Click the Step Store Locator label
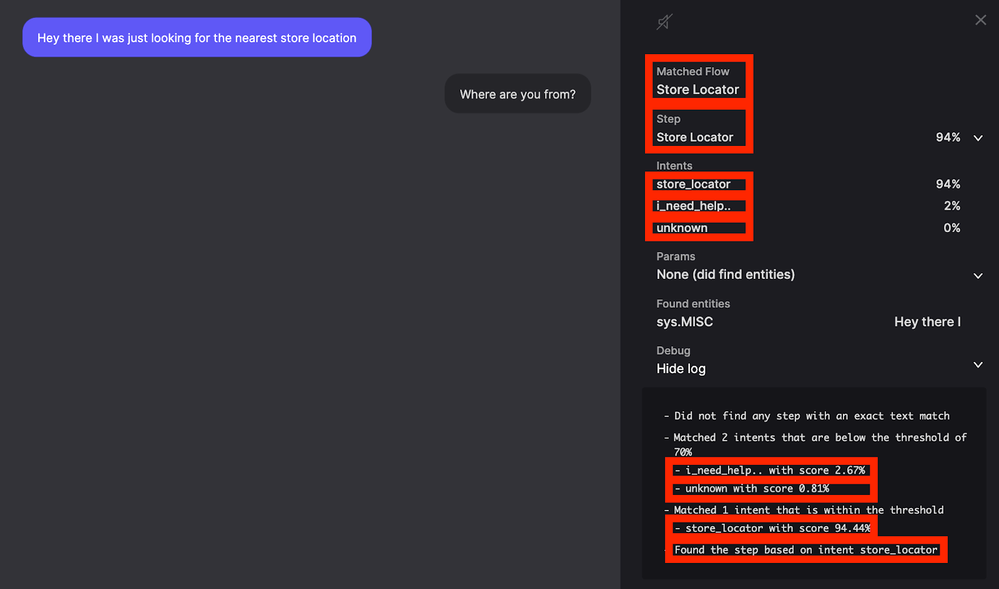 point(694,137)
